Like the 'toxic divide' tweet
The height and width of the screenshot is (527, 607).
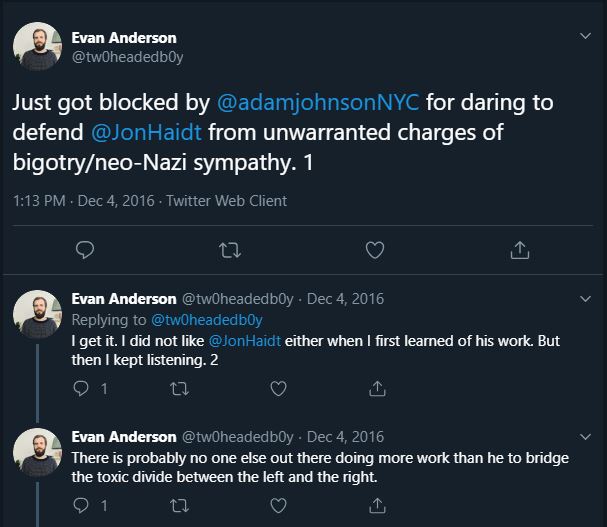click(279, 505)
